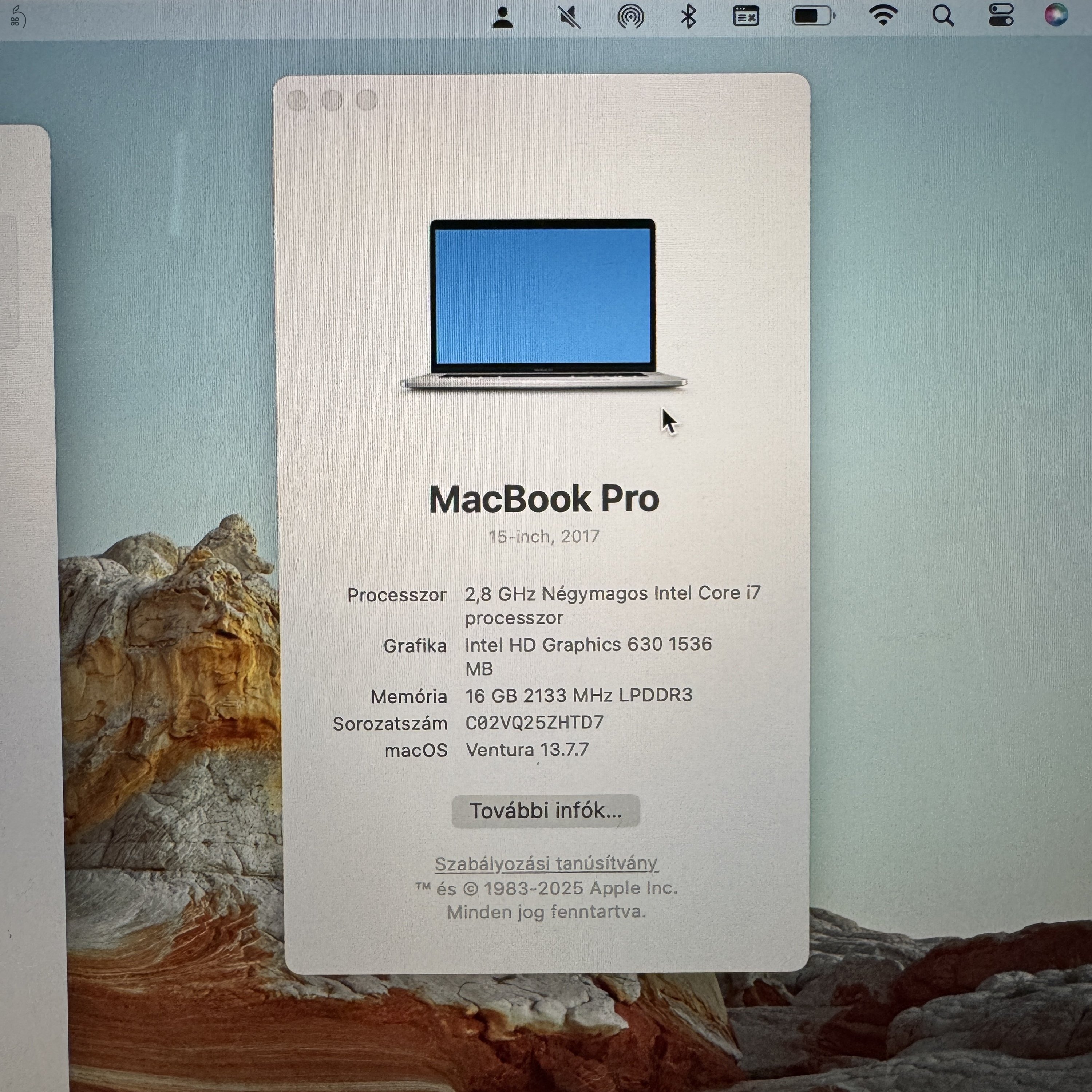Click the További infók... button
Screen dimensions: 1092x1092
(x=546, y=811)
